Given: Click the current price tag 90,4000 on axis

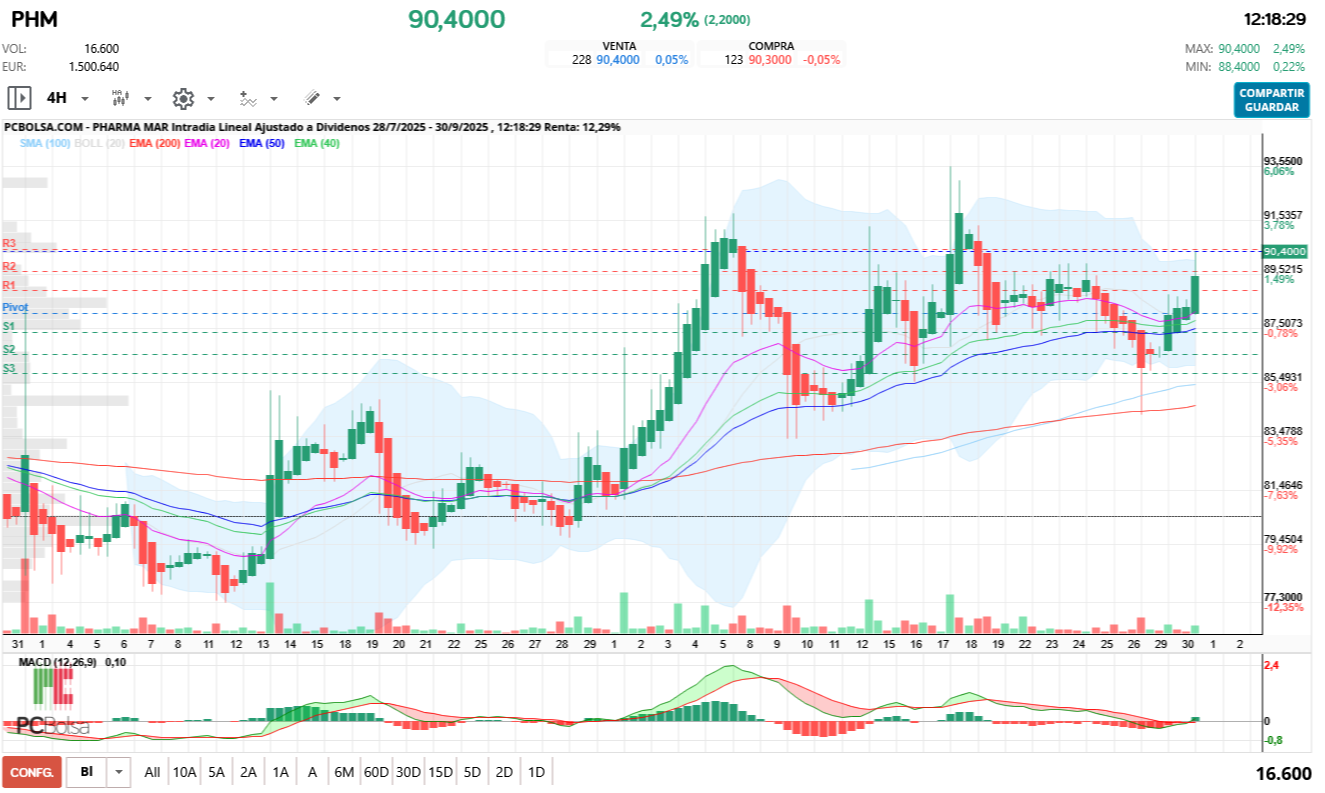Looking at the screenshot, I should point(1285,251).
